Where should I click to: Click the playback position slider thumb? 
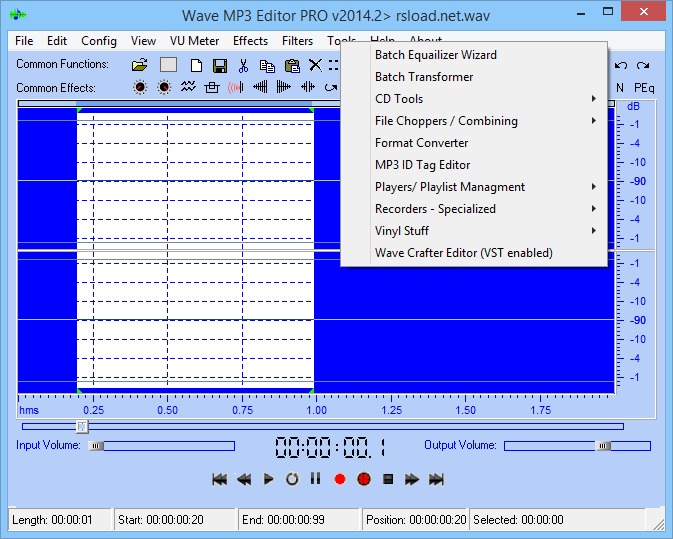coord(82,427)
